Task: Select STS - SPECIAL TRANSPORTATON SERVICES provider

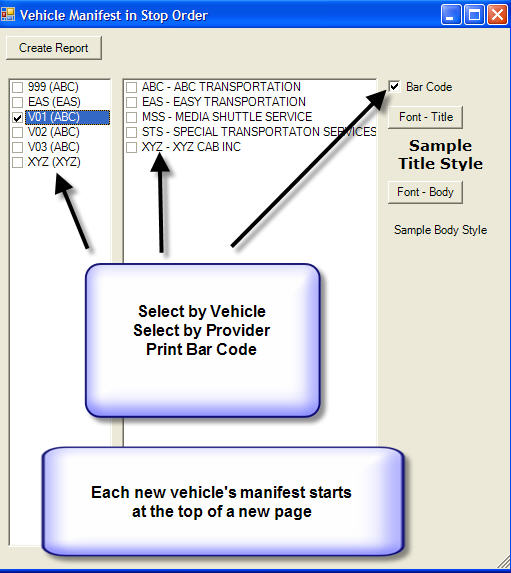Action: pos(132,132)
